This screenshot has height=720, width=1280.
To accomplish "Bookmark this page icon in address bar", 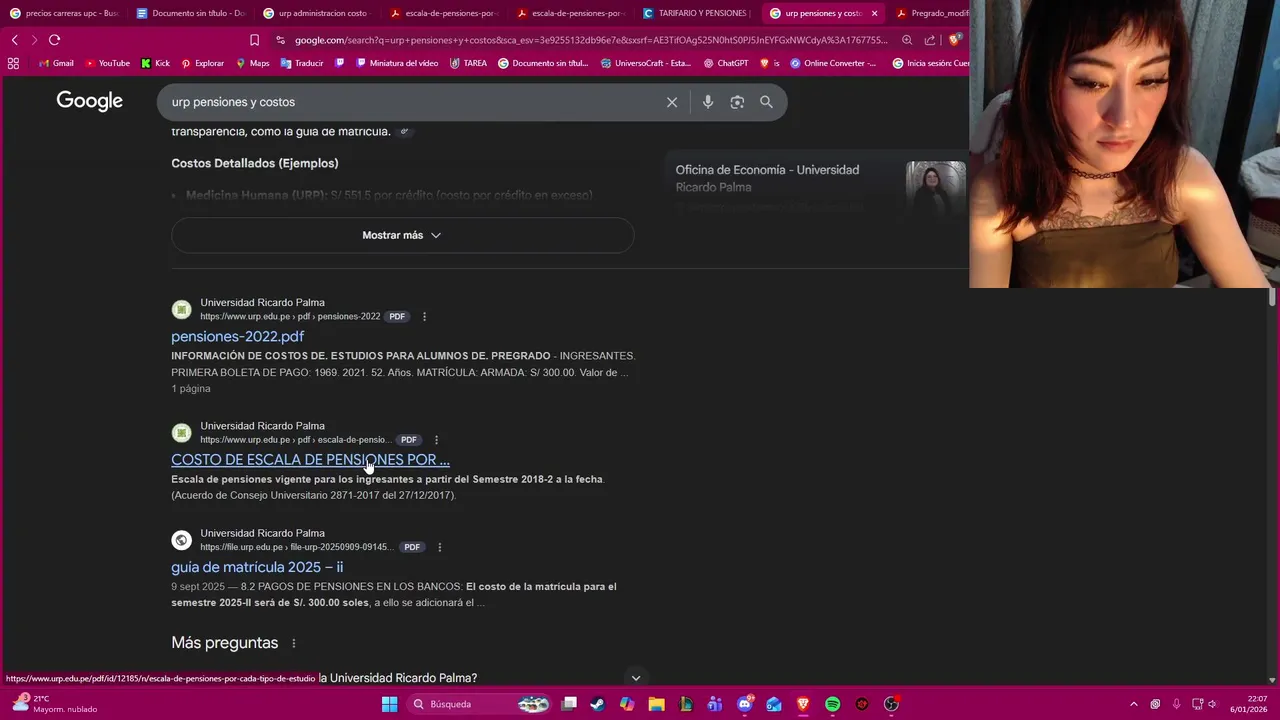I will (254, 40).
